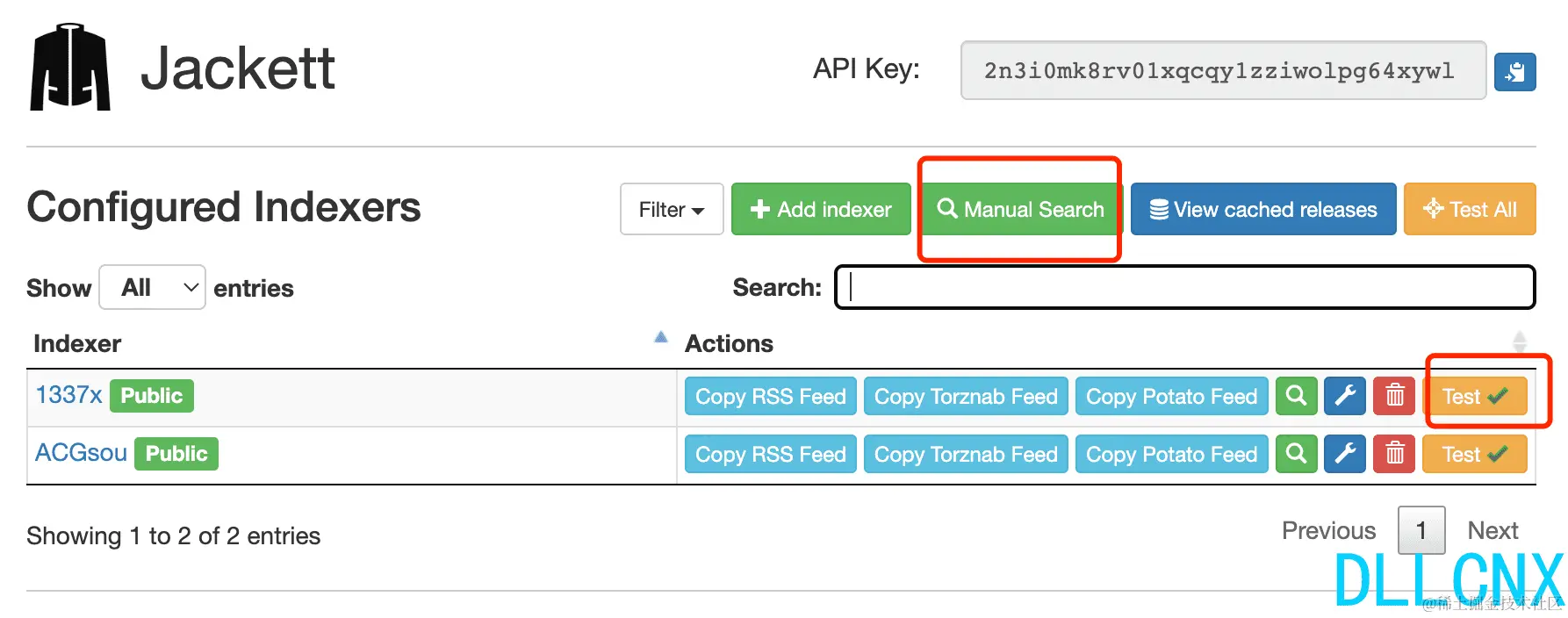The width and height of the screenshot is (1568, 618).
Task: Focus the indexer Search input field
Action: (x=1184, y=287)
